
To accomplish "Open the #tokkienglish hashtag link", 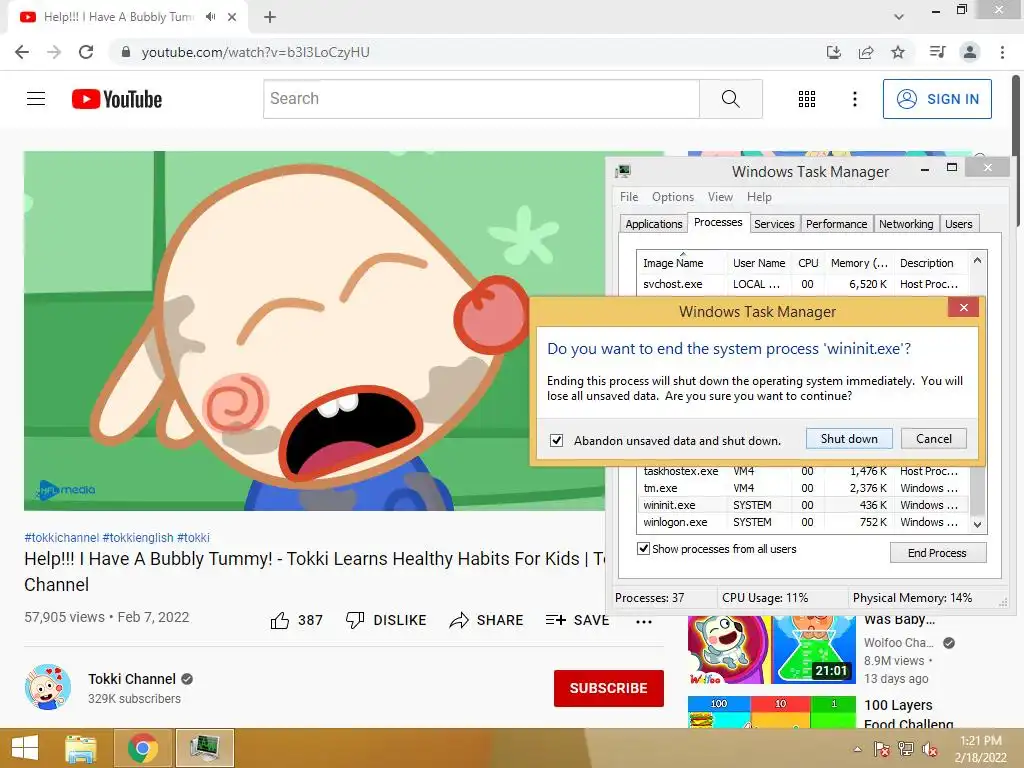I will click(138, 537).
